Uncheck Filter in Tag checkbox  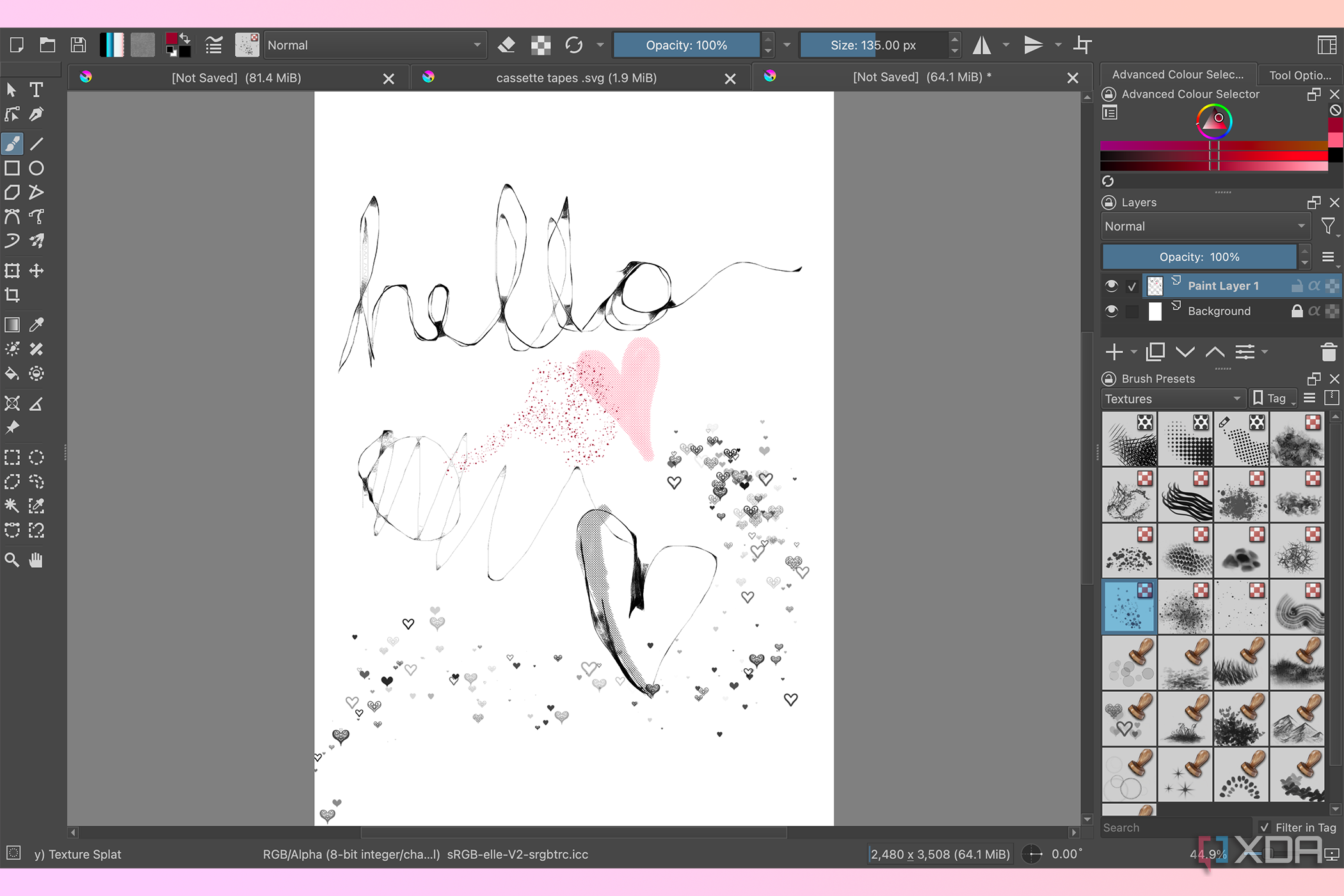[x=1264, y=828]
